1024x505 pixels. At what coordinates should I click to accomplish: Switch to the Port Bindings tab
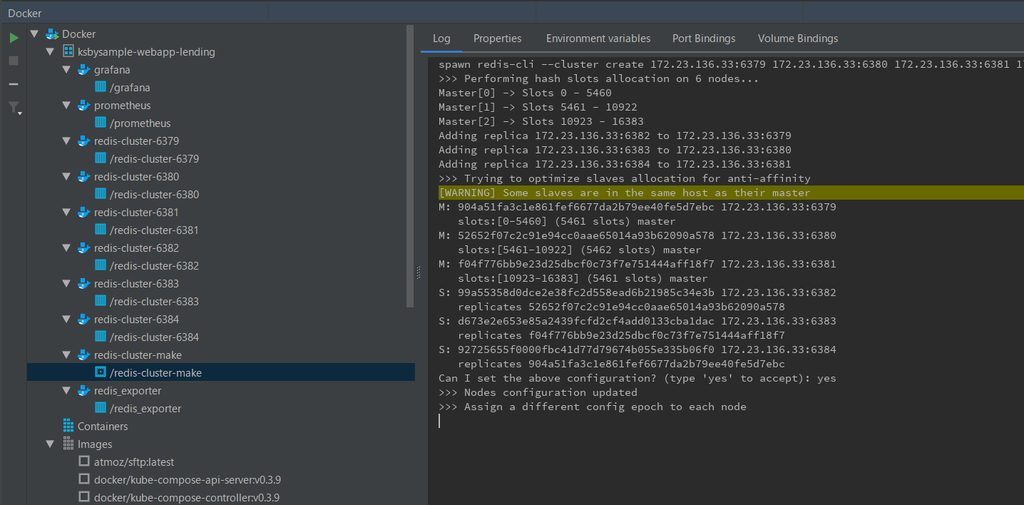coord(704,39)
